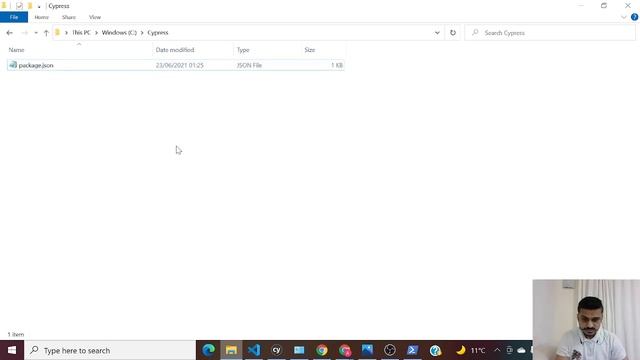
Task: Open the Cypress app from taskbar
Action: click(x=276, y=350)
